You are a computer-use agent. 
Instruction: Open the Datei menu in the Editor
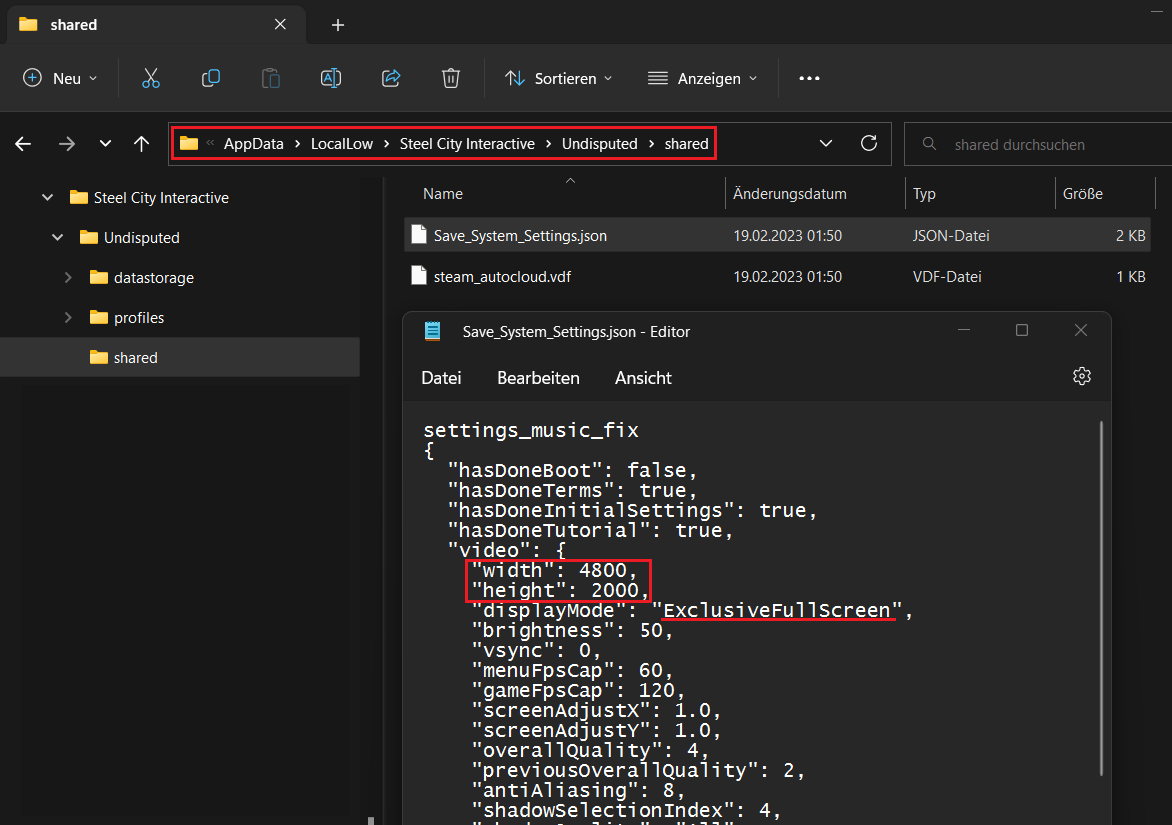pyautogui.click(x=441, y=377)
